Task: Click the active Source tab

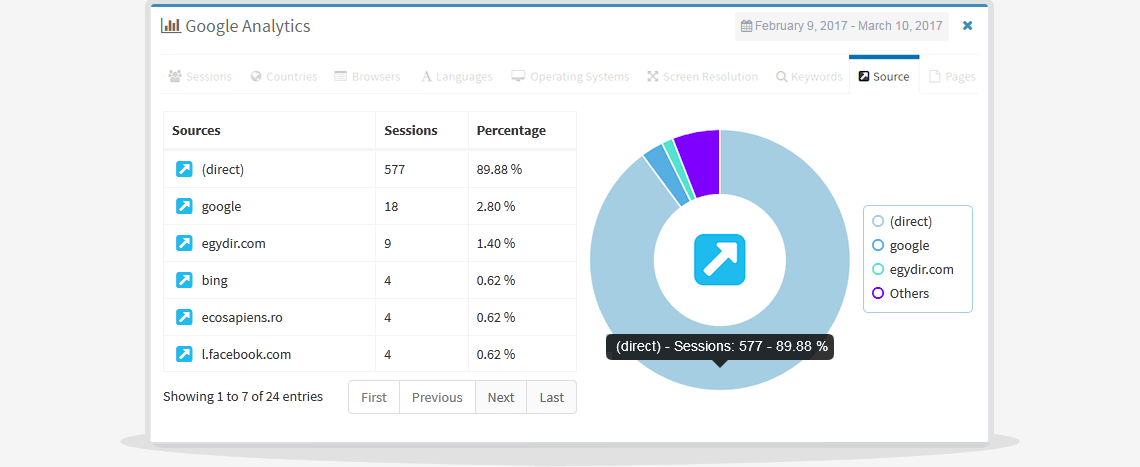Action: click(884, 76)
